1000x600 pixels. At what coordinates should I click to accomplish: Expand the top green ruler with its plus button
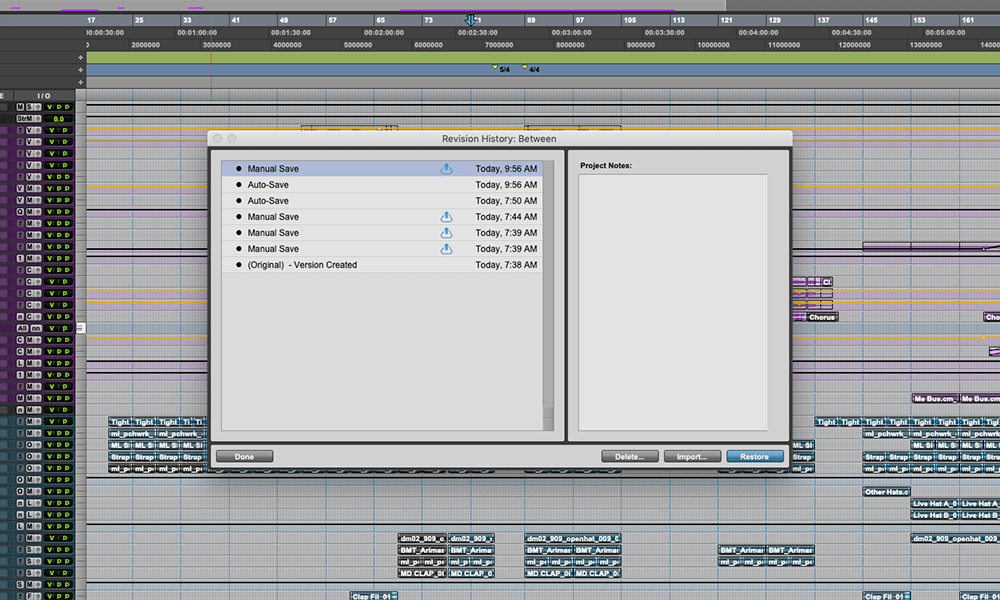coord(81,58)
